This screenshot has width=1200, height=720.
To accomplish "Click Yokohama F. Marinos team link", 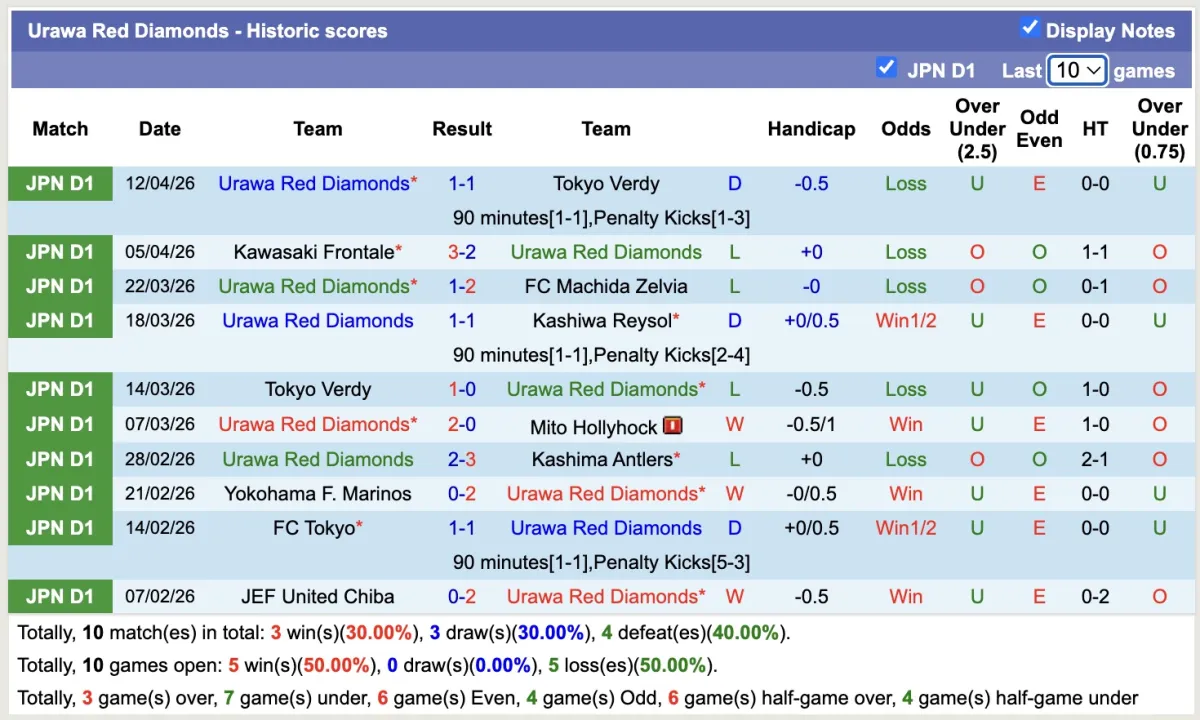I will pos(317,493).
